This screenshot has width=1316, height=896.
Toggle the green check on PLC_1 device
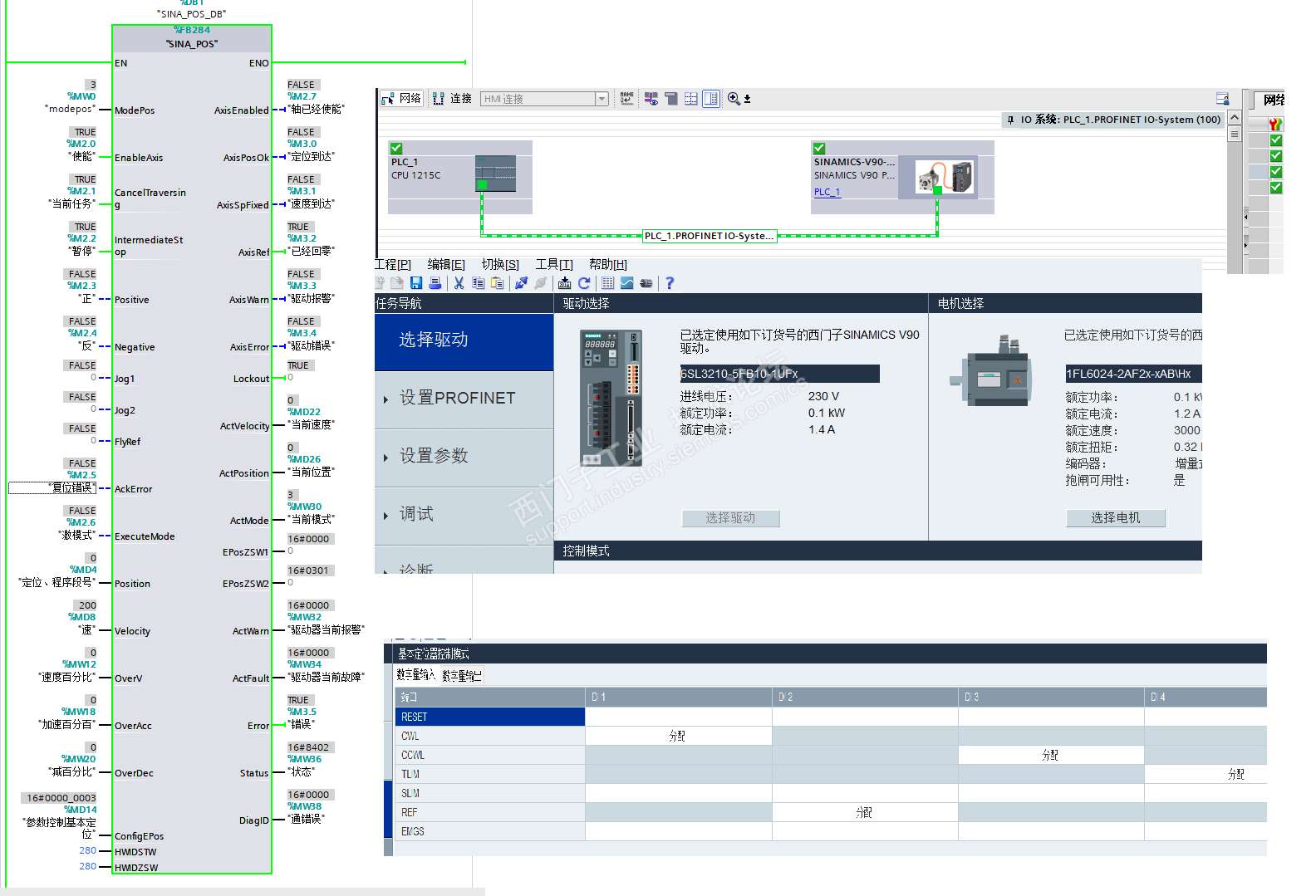[396, 149]
